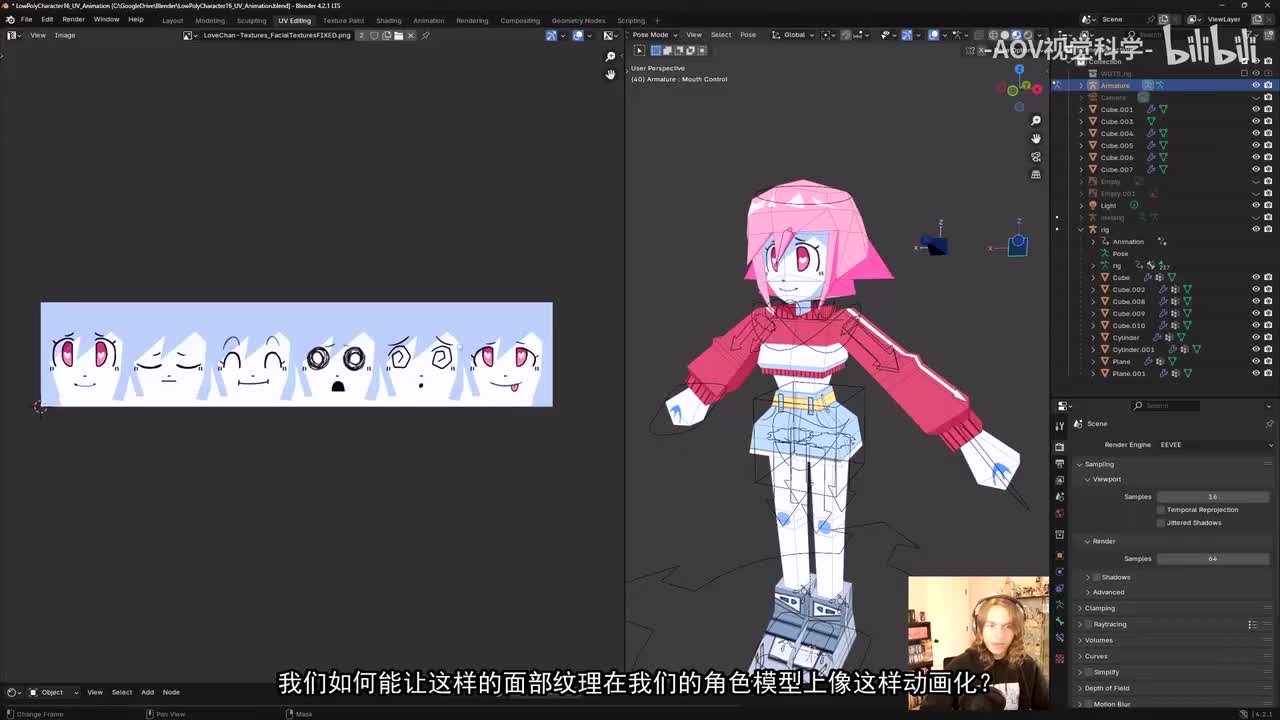
Task: Click Node in the bottom editor header
Action: click(x=171, y=692)
